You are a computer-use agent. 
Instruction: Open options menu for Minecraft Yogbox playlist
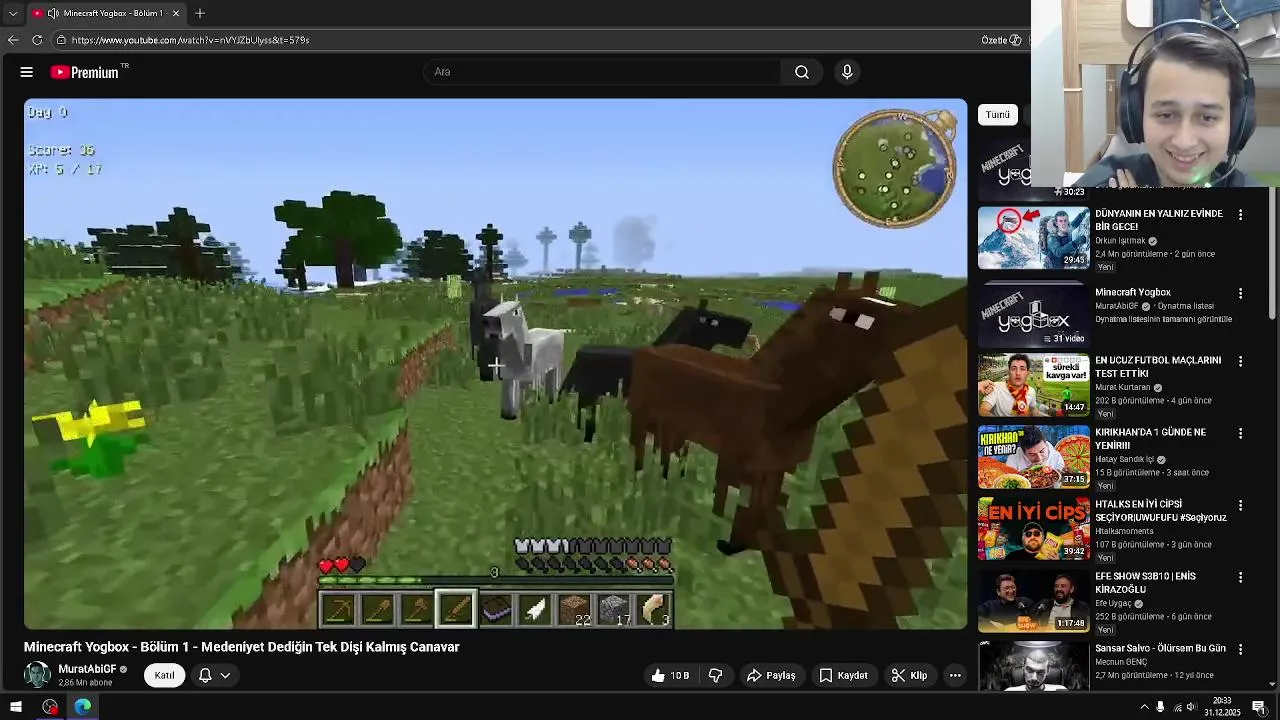pyautogui.click(x=1240, y=294)
